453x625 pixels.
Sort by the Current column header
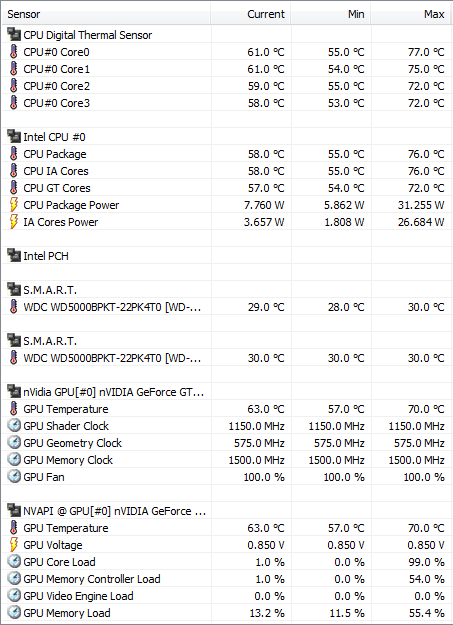tap(251, 14)
